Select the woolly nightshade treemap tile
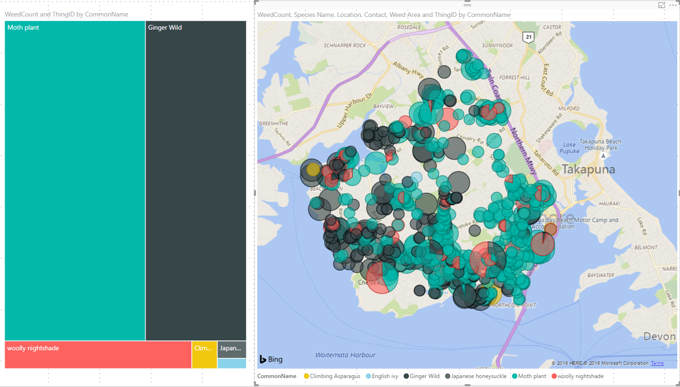 [x=98, y=355]
